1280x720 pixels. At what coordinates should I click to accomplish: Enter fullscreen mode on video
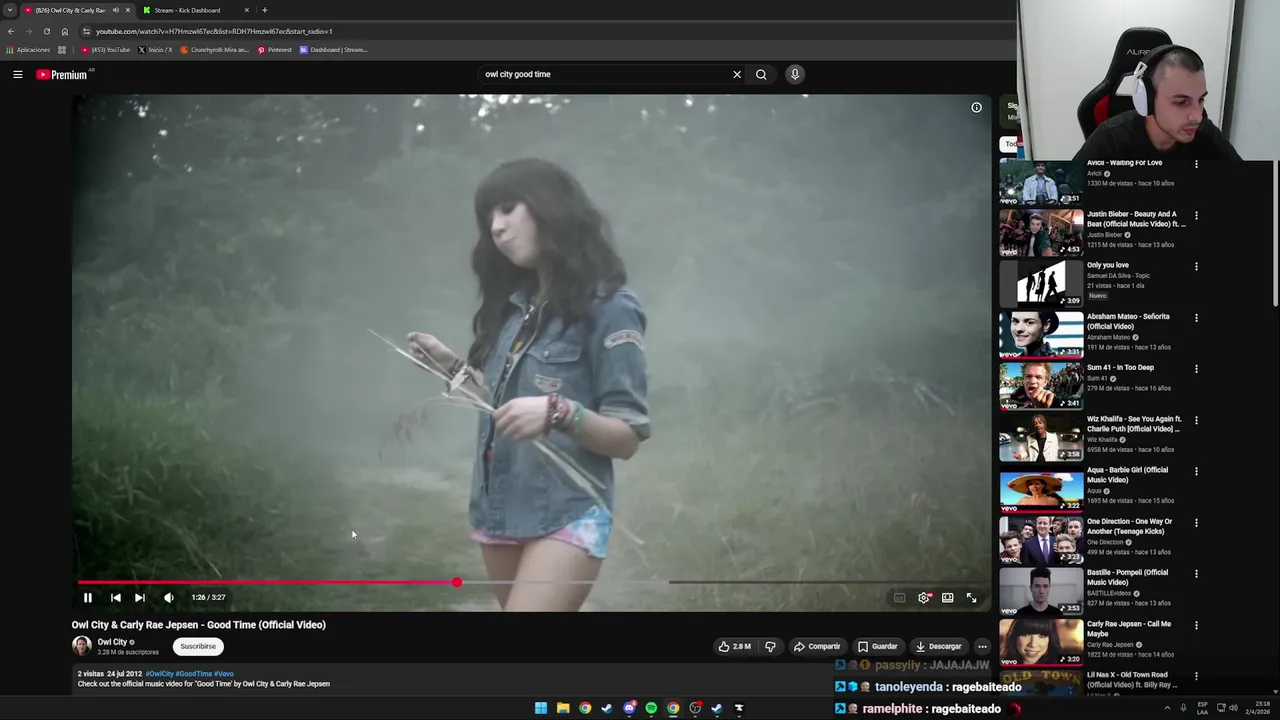tap(971, 597)
